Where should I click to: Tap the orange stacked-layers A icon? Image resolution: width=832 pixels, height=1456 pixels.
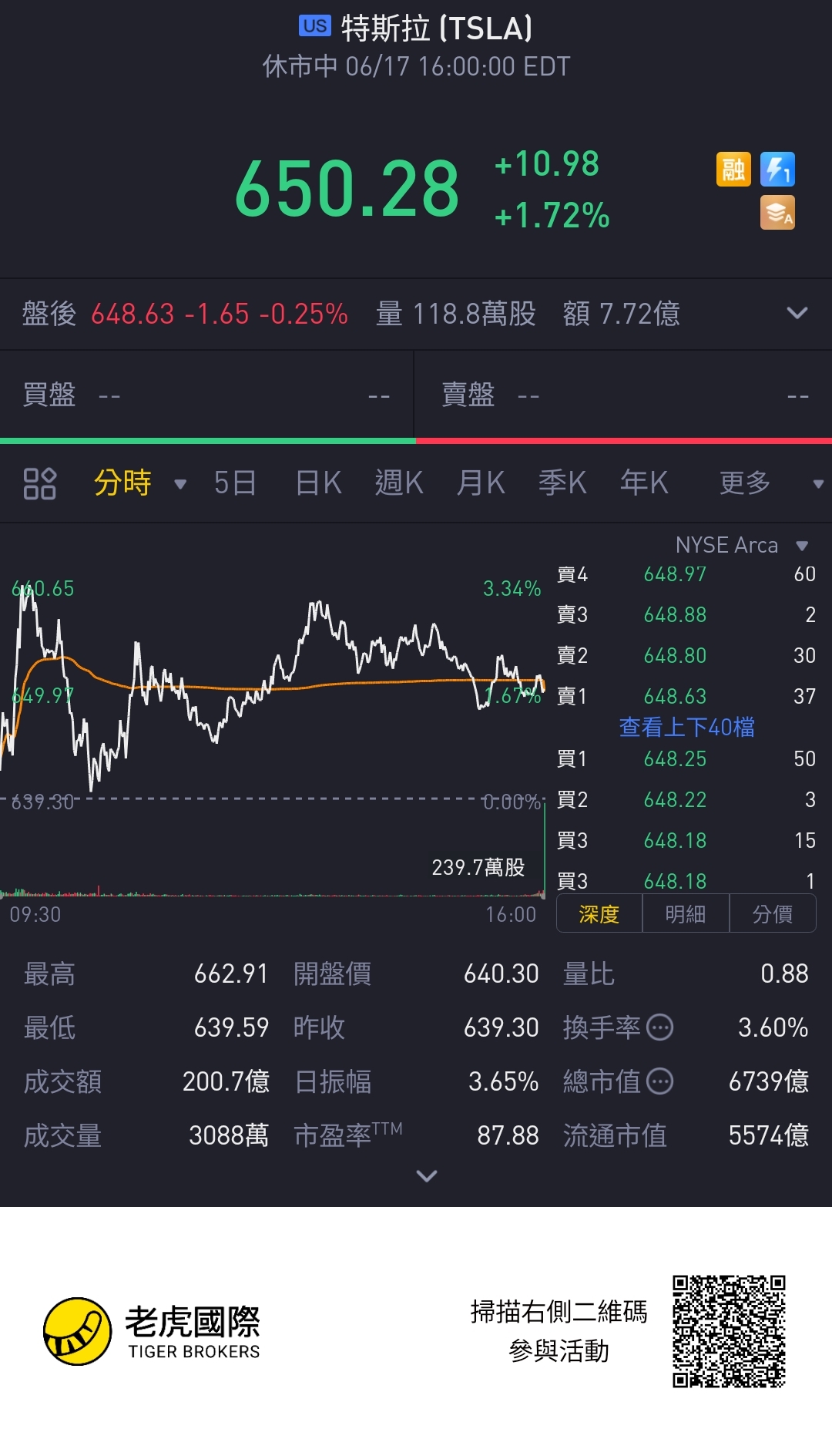point(777,214)
